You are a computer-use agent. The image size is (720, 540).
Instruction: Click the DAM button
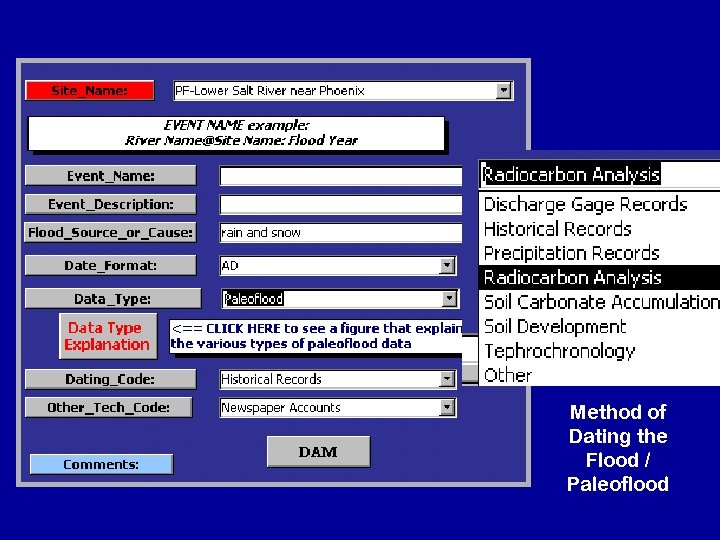318,452
